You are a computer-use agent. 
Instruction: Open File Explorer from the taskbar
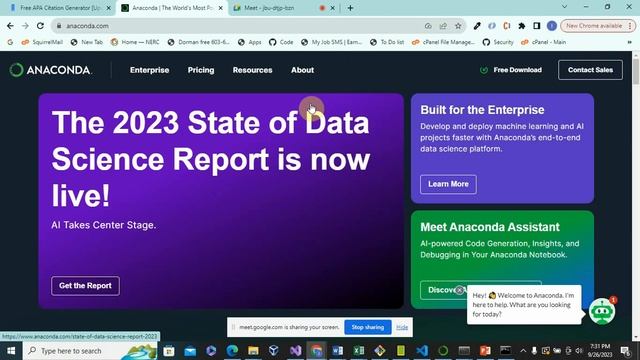point(253,351)
